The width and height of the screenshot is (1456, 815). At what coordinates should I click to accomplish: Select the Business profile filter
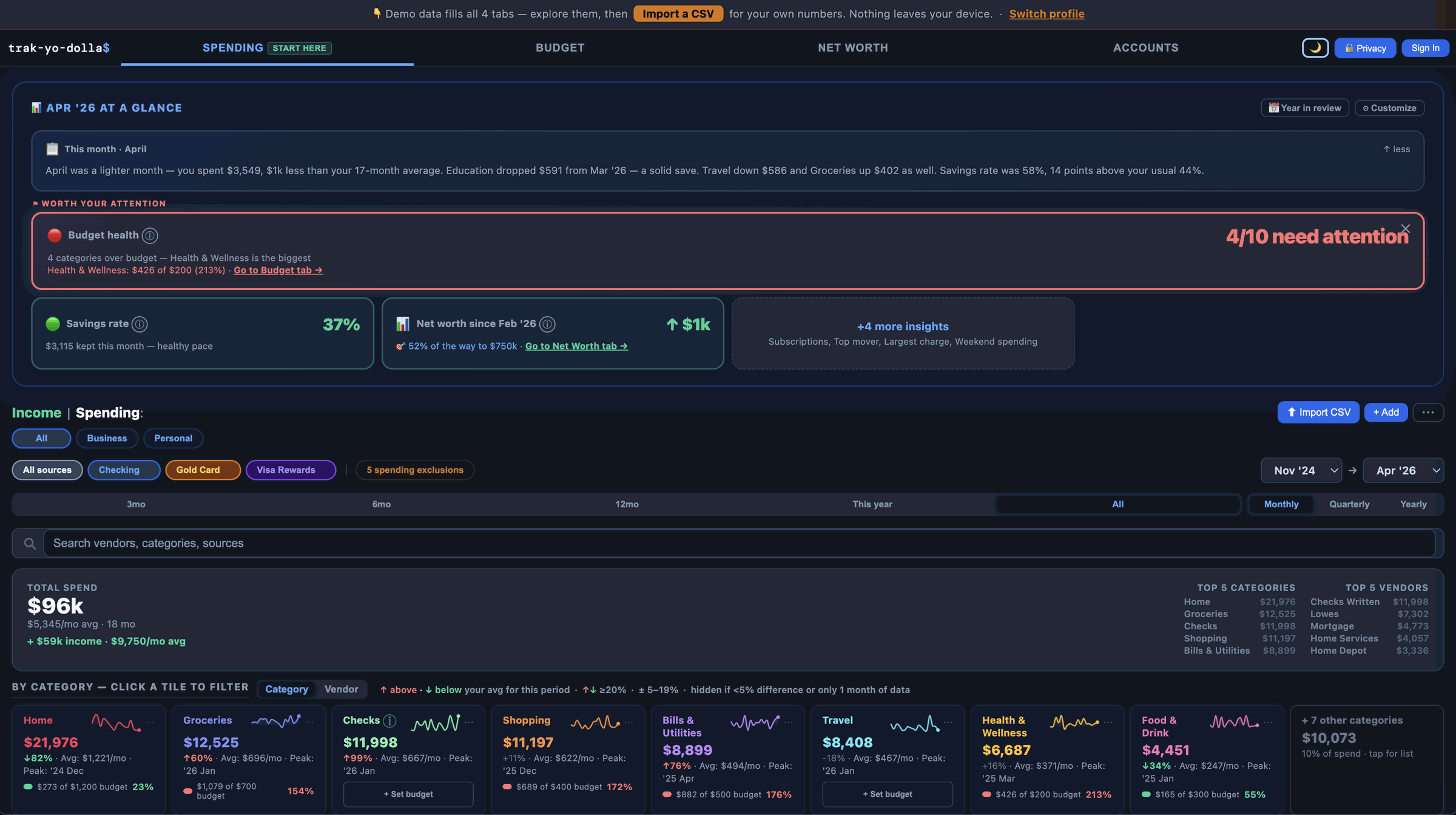[107, 438]
